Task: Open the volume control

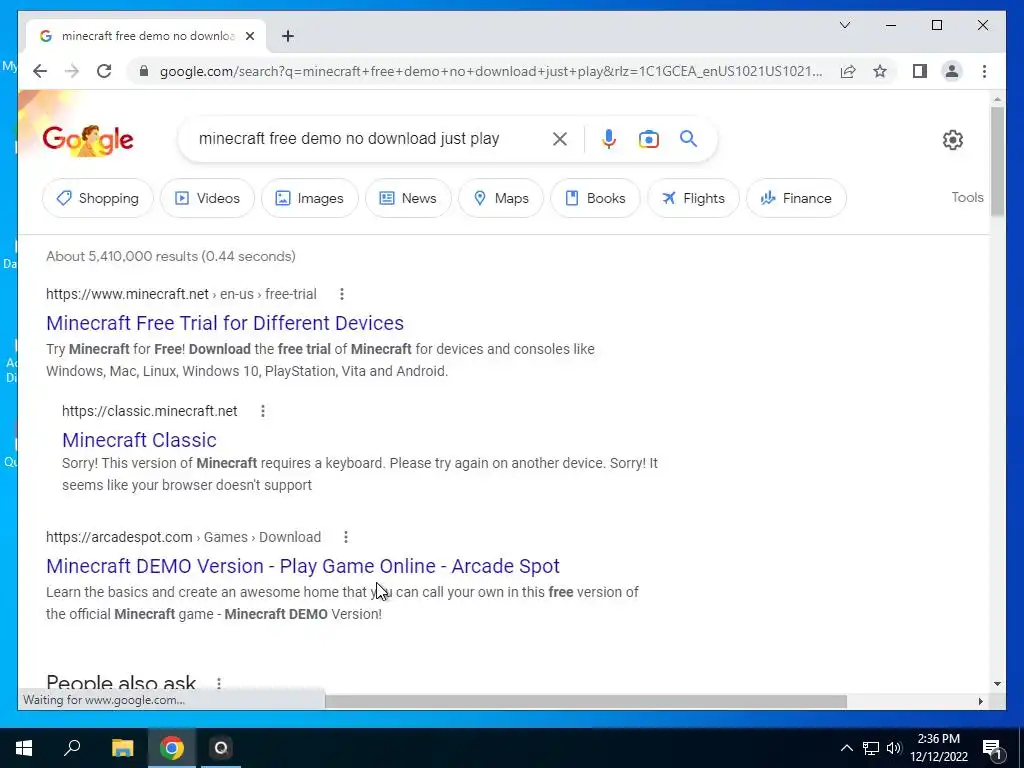Action: [x=894, y=748]
